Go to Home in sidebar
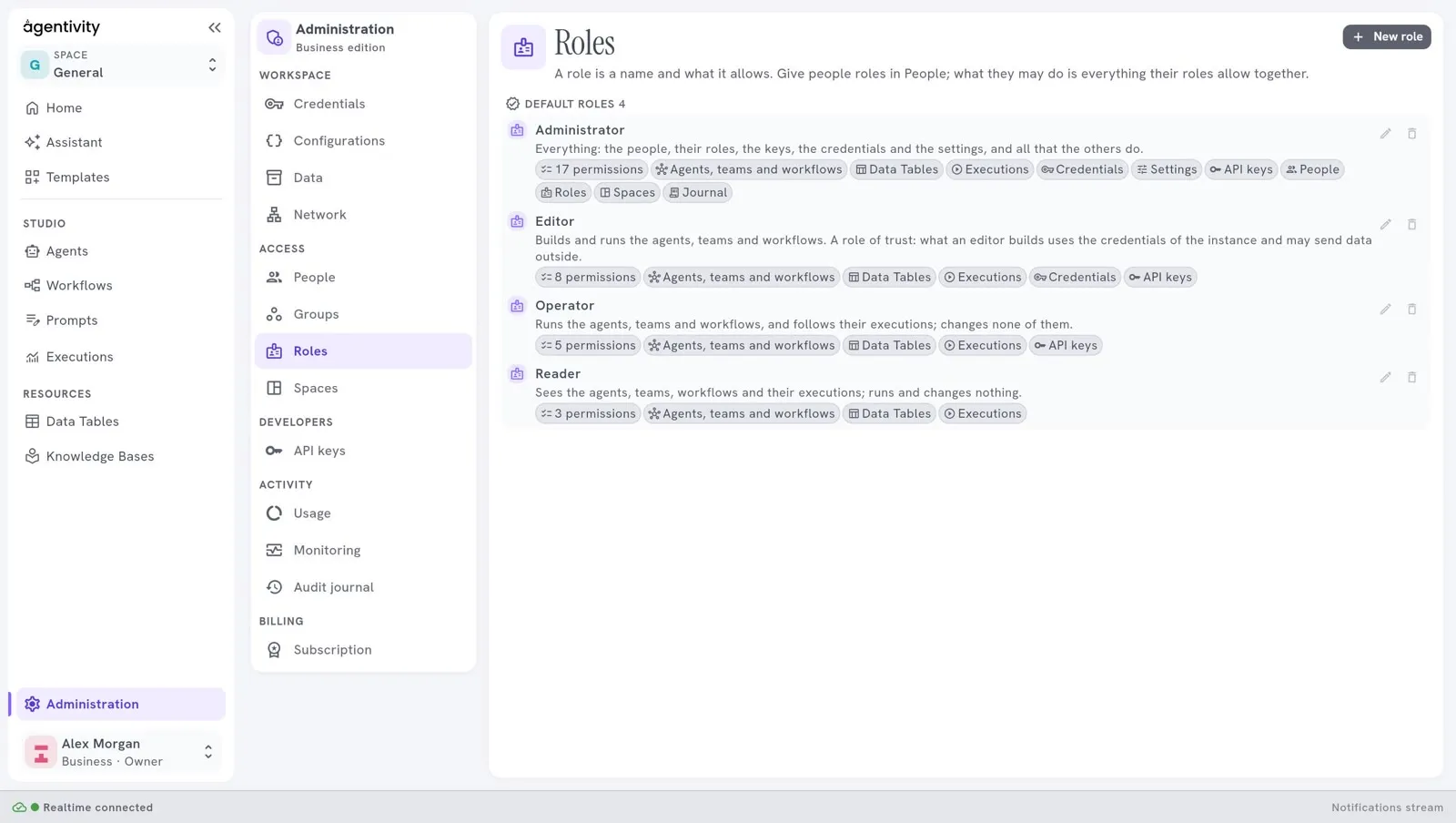The width and height of the screenshot is (1456, 823). [x=121, y=108]
